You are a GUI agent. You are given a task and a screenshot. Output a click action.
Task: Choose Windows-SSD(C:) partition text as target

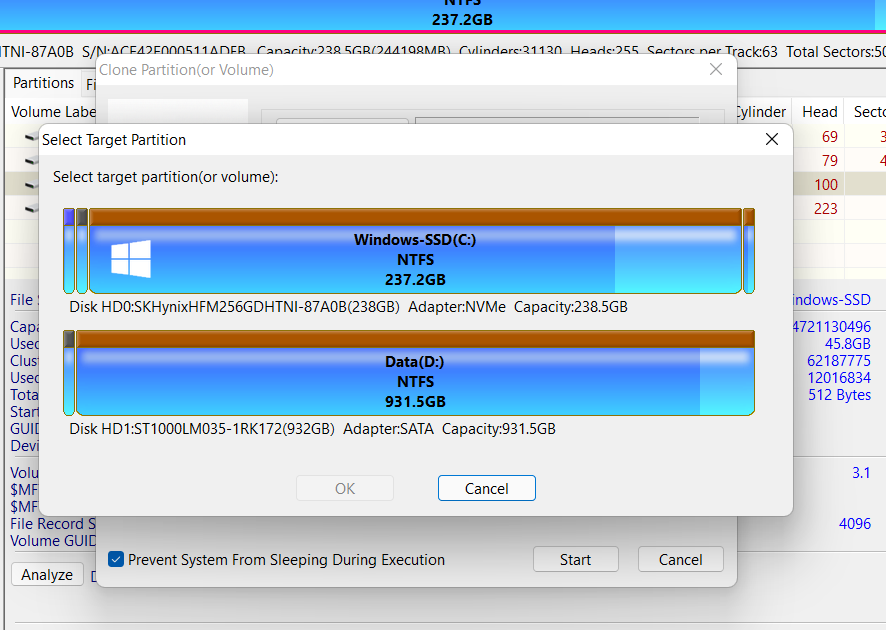point(414,240)
